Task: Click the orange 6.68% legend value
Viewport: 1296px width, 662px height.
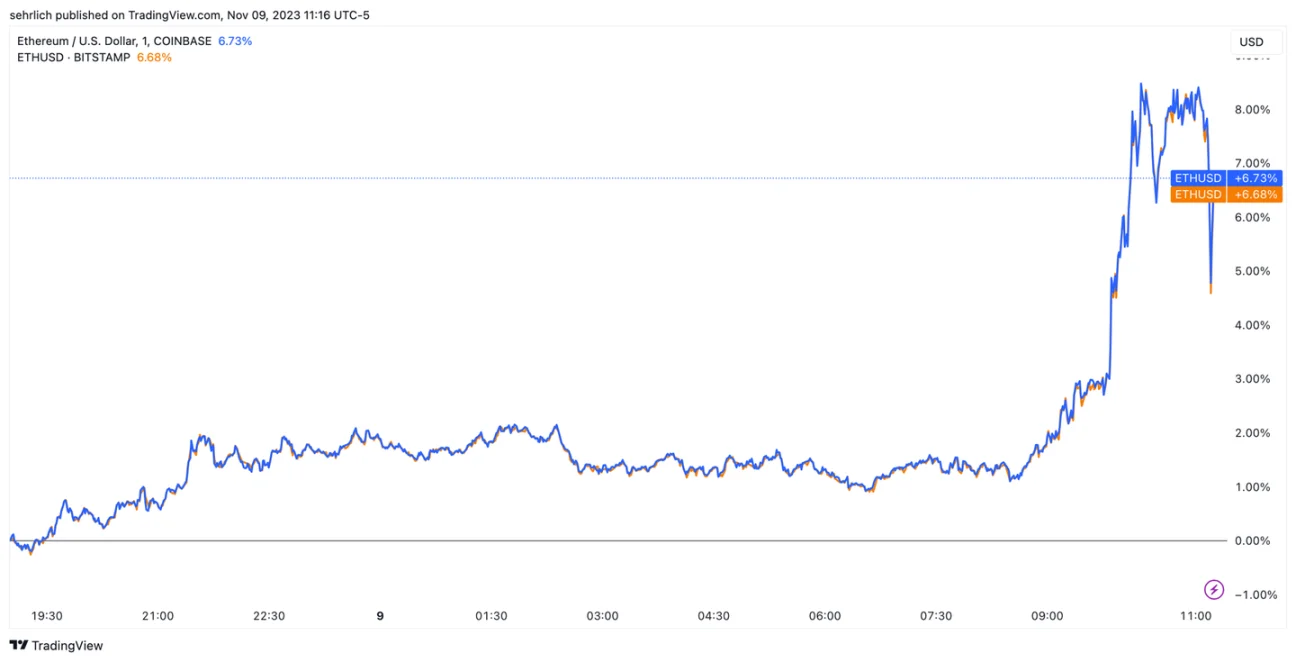Action: (x=154, y=57)
